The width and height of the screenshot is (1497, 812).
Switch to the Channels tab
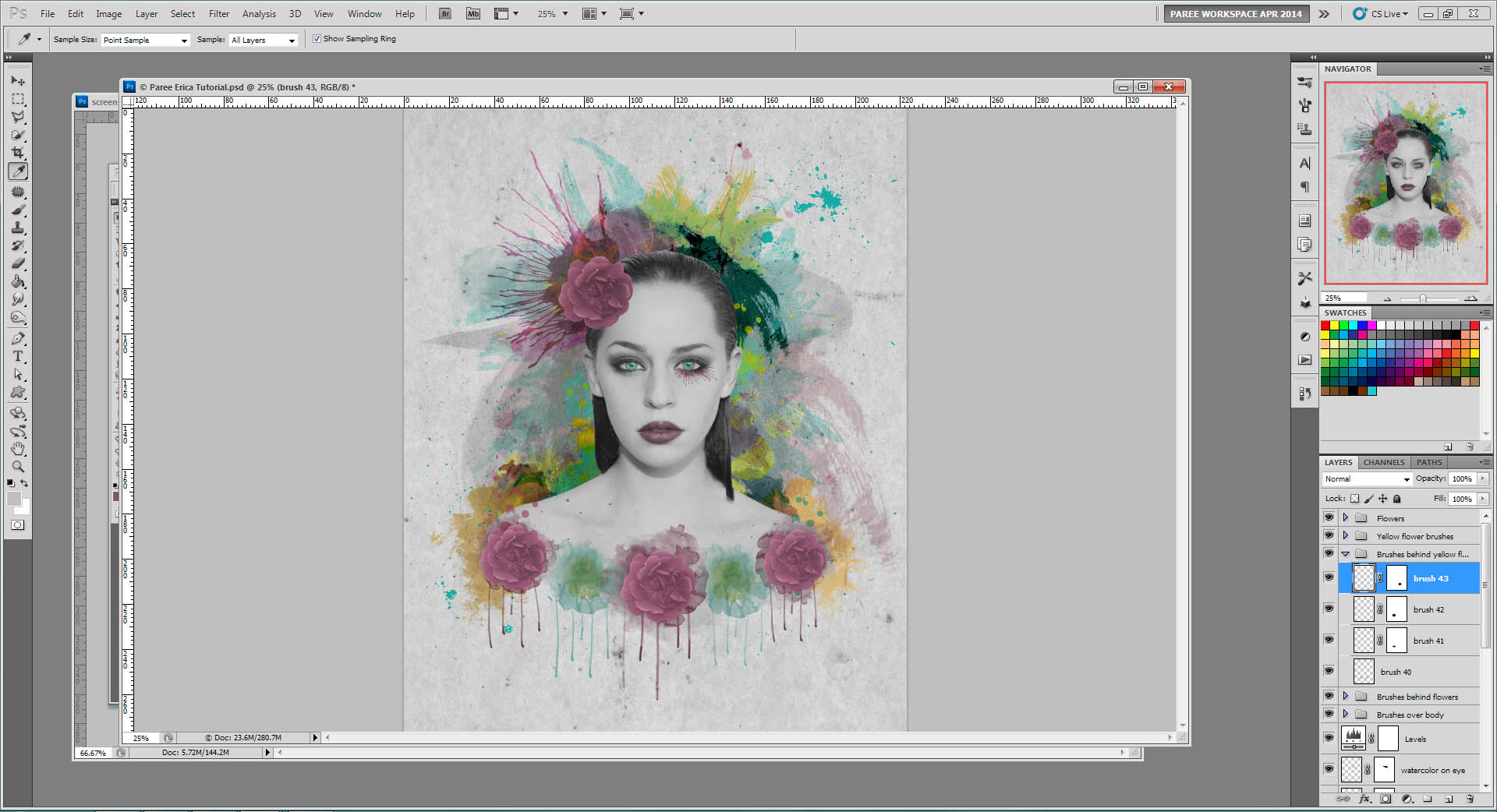pos(1384,462)
